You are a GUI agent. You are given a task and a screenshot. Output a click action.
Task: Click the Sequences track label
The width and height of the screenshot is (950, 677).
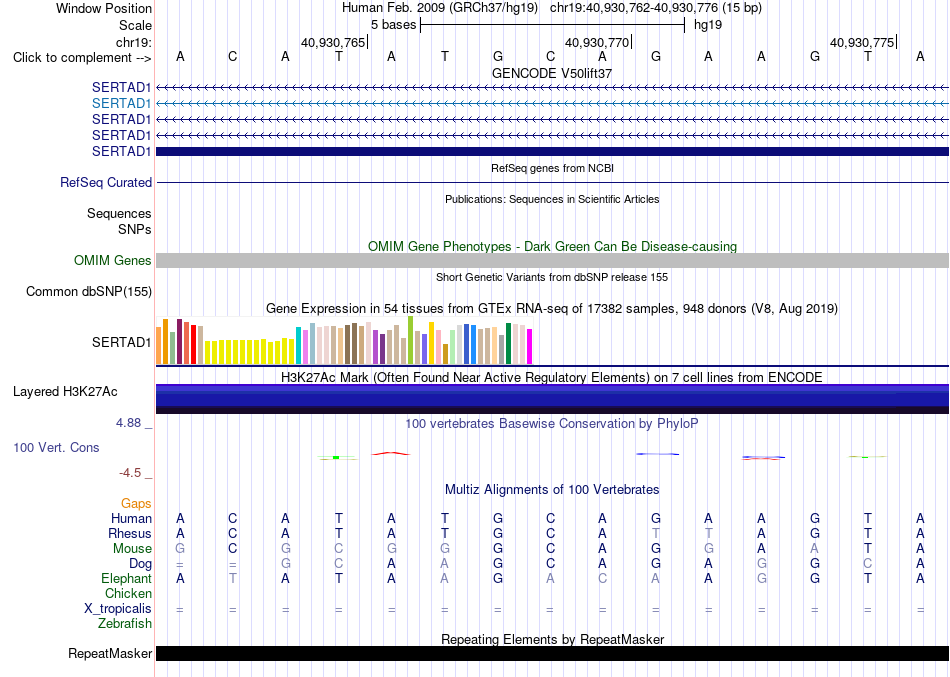(119, 213)
